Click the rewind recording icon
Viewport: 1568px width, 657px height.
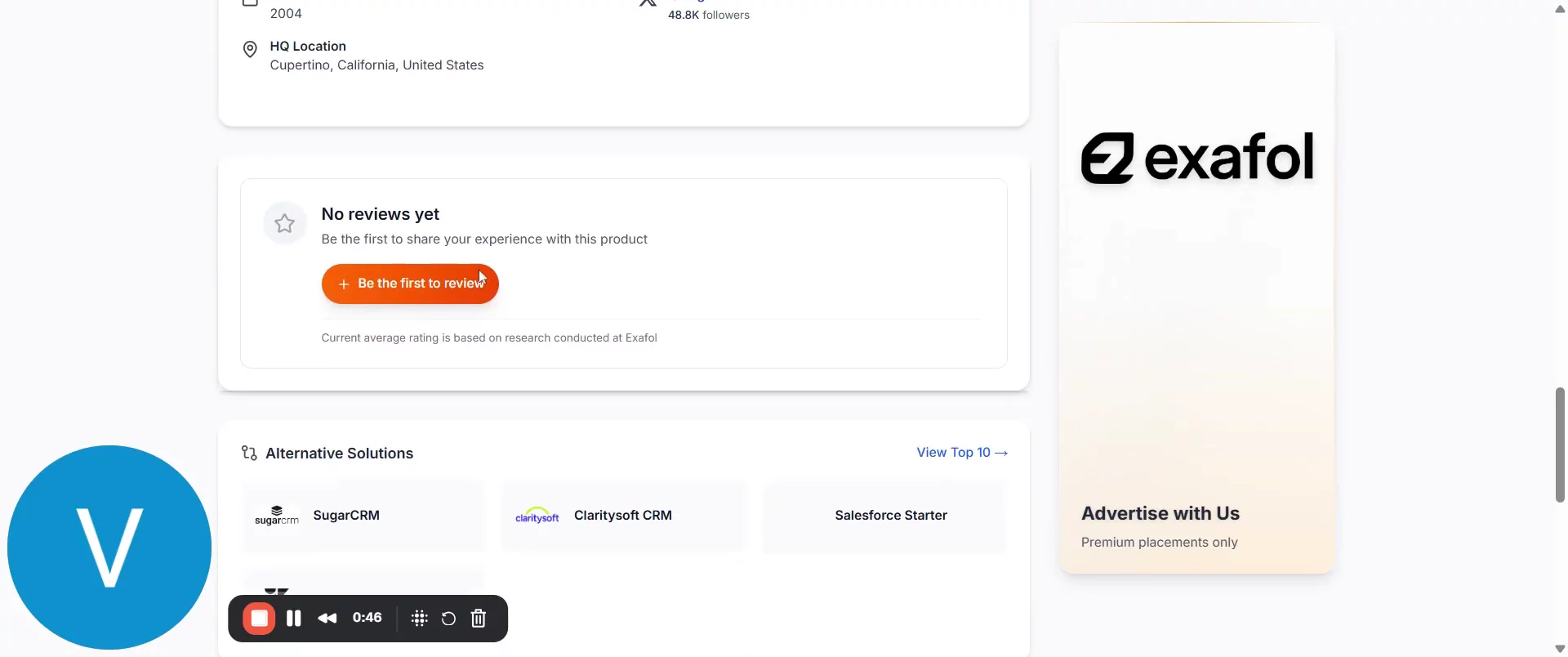tap(327, 619)
